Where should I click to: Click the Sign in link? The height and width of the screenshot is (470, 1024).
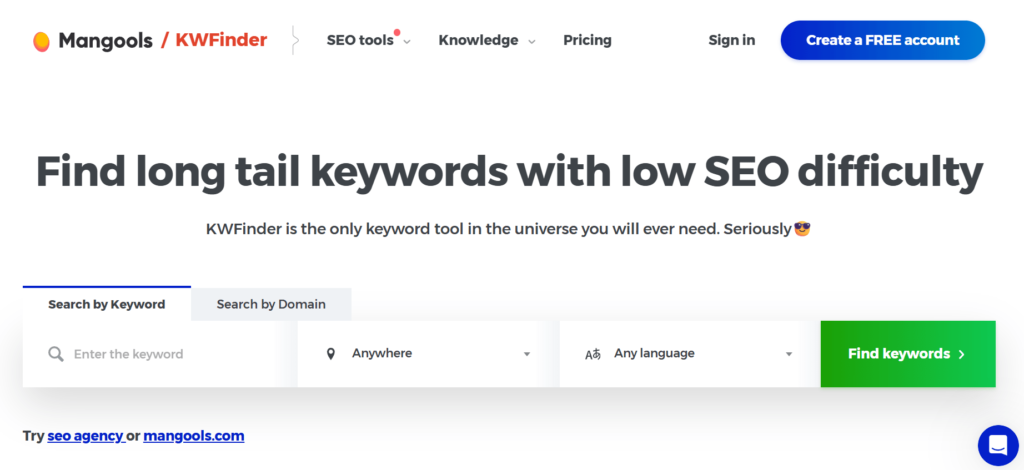[731, 40]
